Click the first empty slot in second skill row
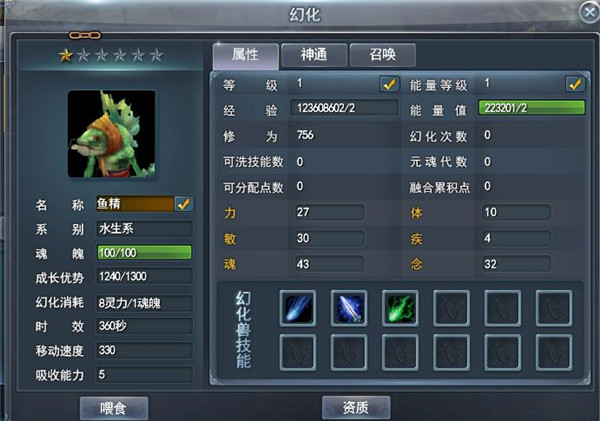 pos(298,352)
